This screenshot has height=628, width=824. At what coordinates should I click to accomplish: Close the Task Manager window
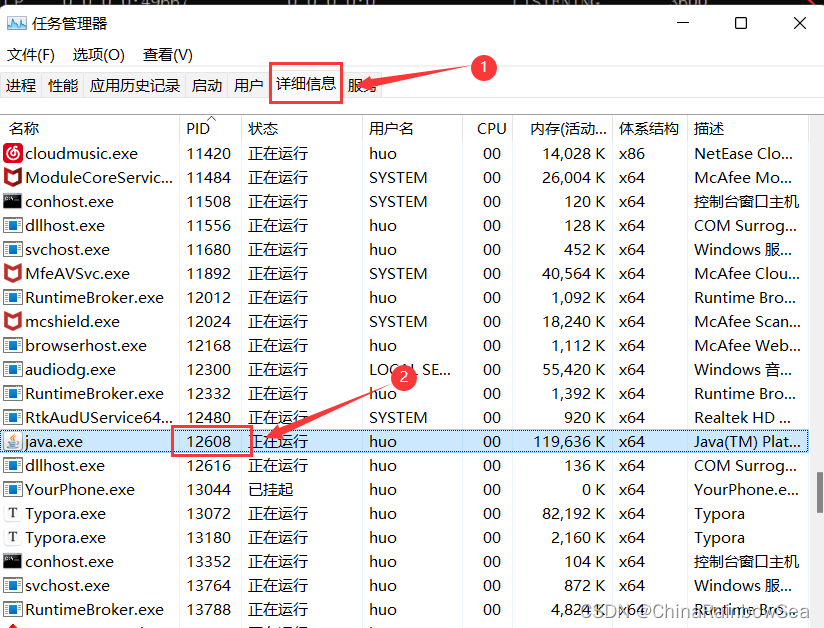(x=800, y=23)
